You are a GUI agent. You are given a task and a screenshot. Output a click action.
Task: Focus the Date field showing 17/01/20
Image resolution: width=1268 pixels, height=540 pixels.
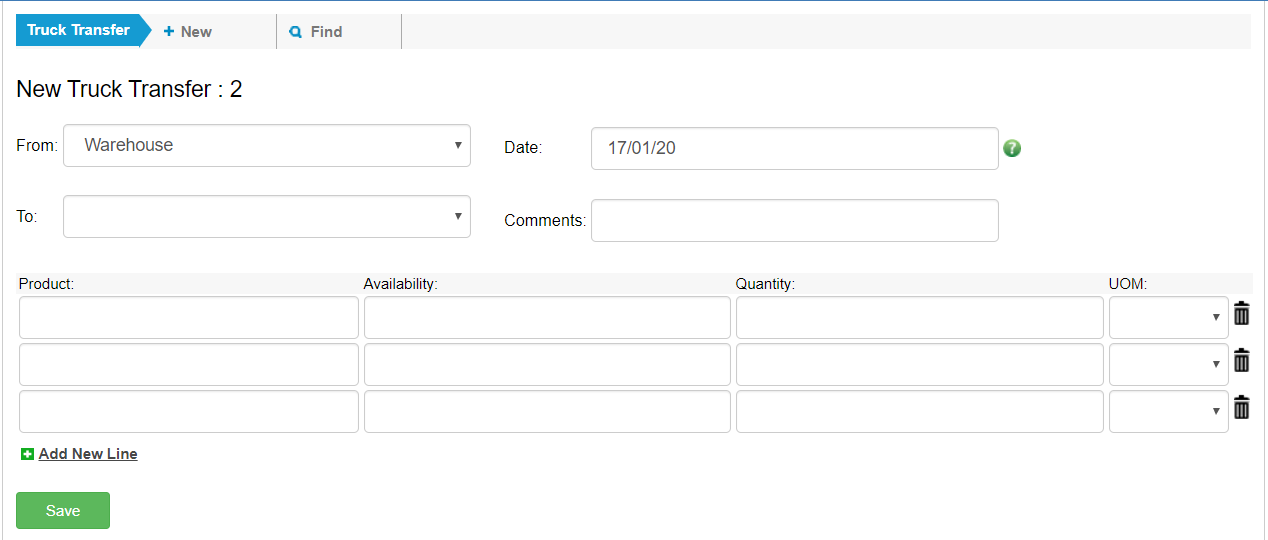794,149
